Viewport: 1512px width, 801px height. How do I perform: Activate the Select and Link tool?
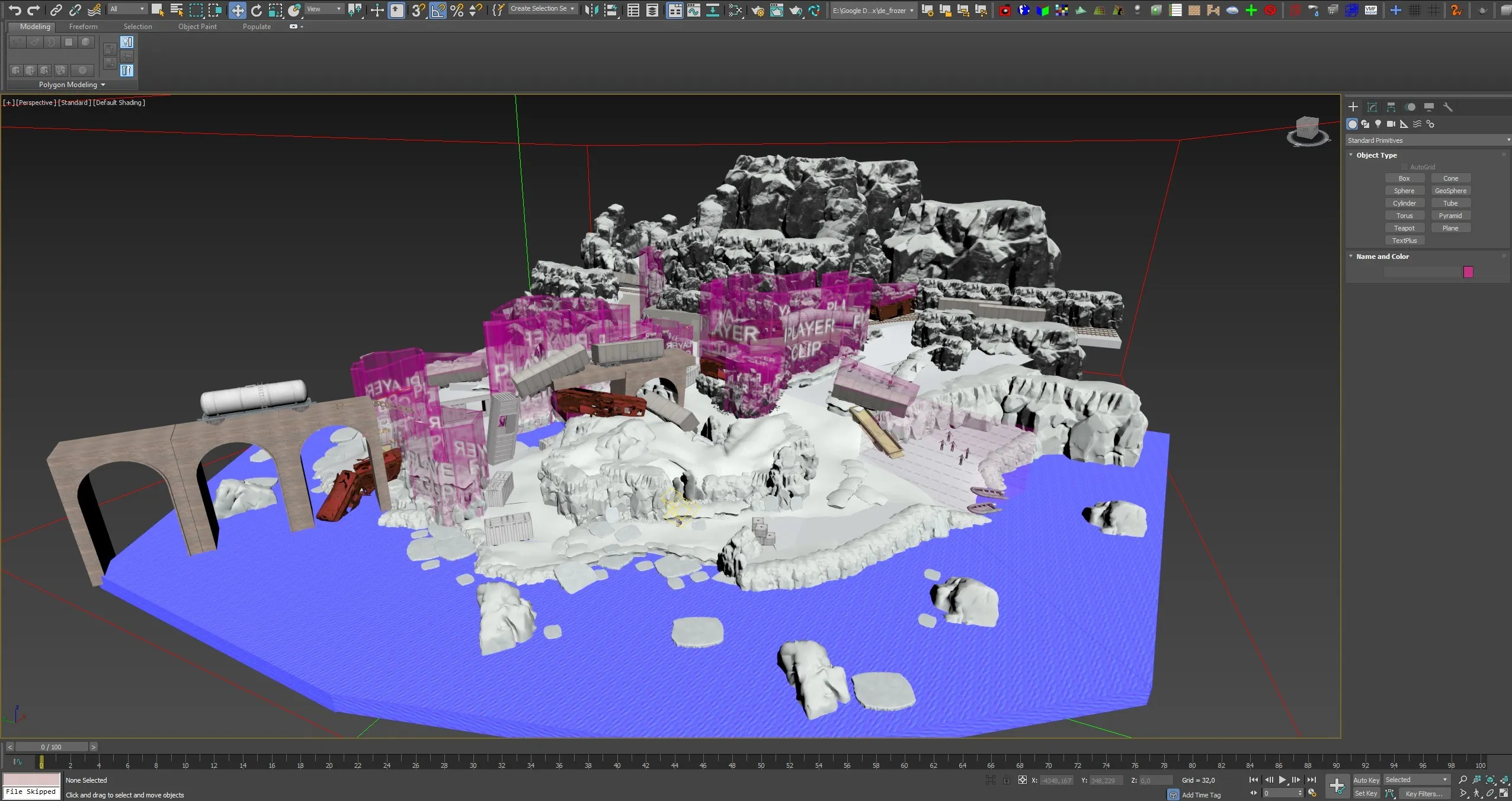pos(56,9)
